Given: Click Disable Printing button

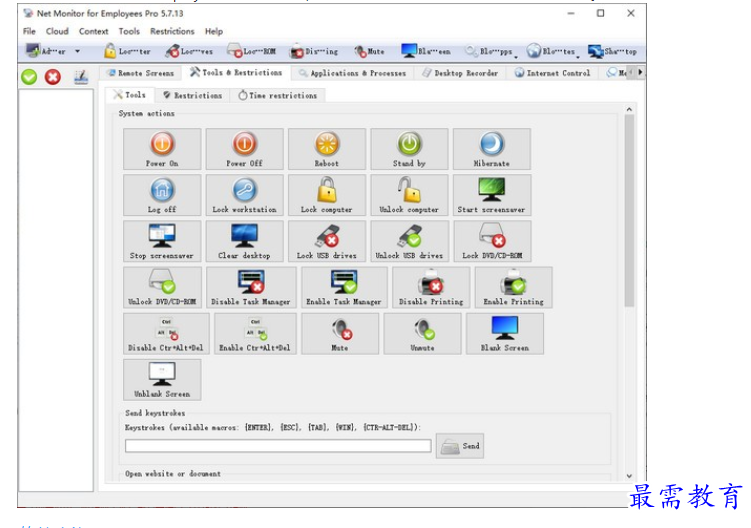Looking at the screenshot, I should click(x=431, y=287).
